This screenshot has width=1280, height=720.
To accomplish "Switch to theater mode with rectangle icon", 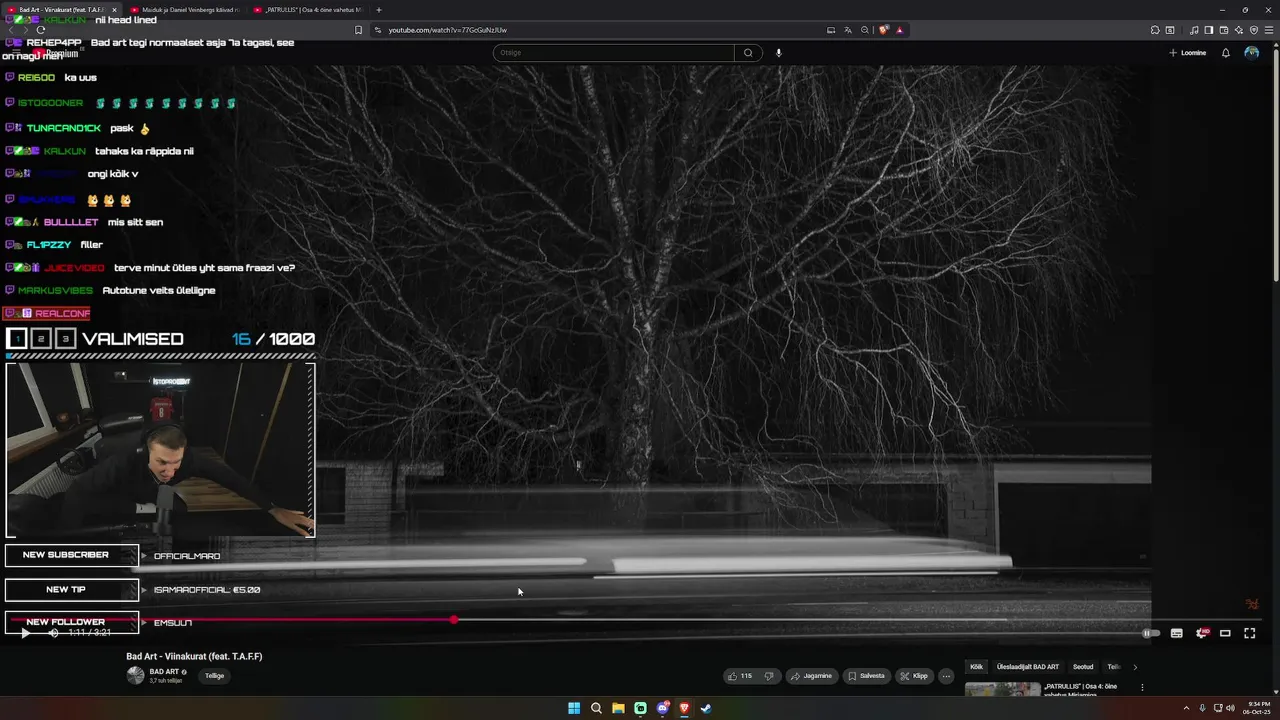I will tap(1225, 633).
